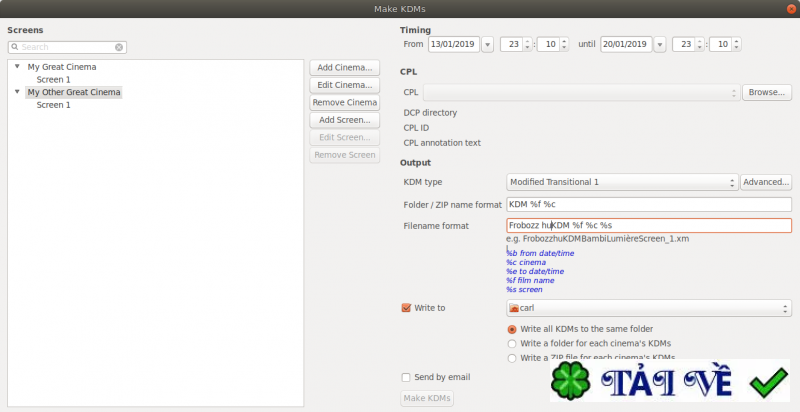Screen dimensions: 800x412
Task: Collapse the My Great Cinema tree node
Action: point(17,66)
